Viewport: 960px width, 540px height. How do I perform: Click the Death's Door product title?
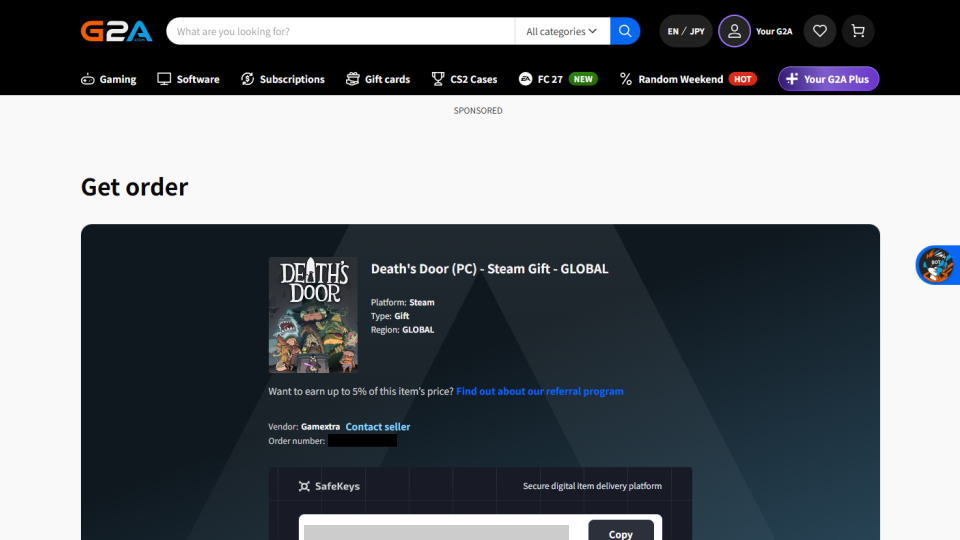click(x=490, y=269)
